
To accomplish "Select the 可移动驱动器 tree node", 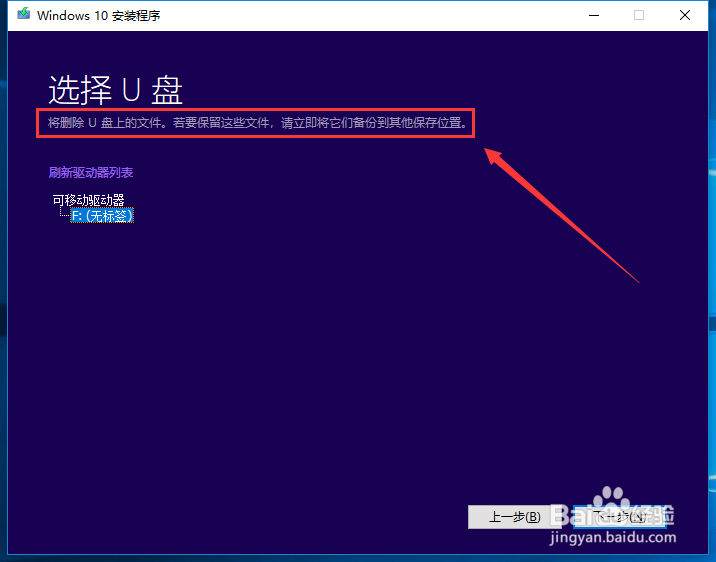I will point(89,200).
